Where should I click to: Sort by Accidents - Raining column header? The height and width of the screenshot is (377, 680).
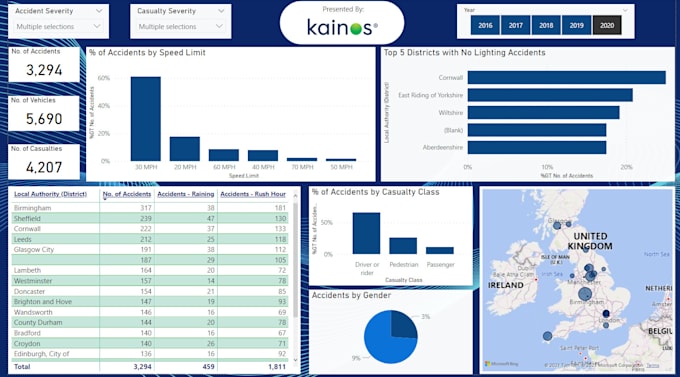pyautogui.click(x=186, y=194)
